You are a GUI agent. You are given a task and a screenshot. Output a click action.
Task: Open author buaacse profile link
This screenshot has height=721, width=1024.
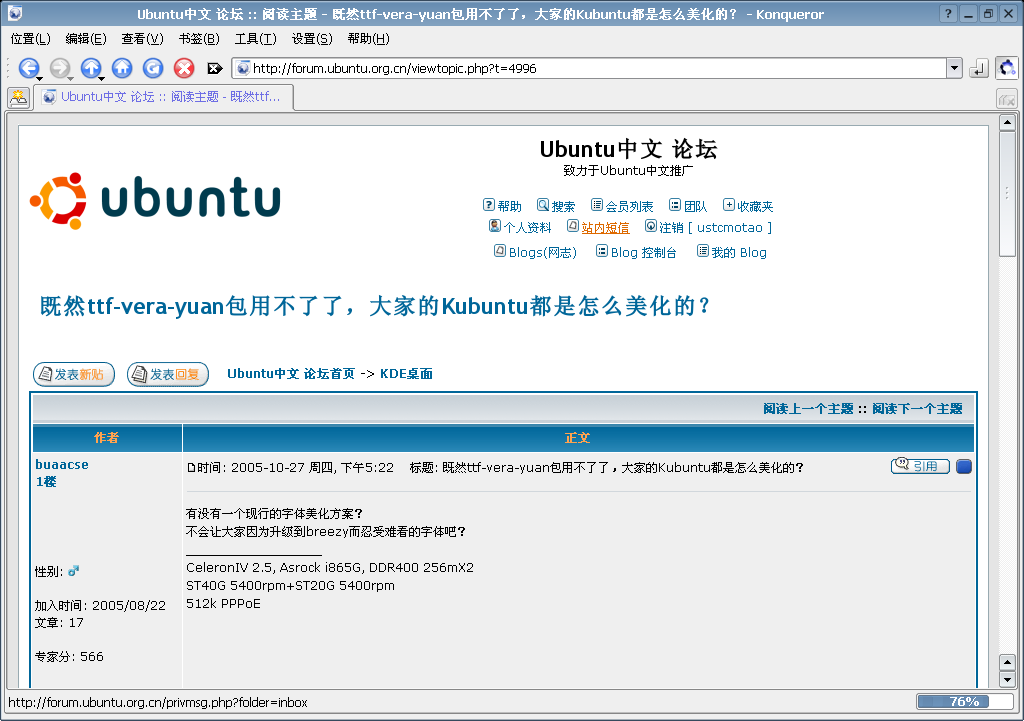pos(62,464)
